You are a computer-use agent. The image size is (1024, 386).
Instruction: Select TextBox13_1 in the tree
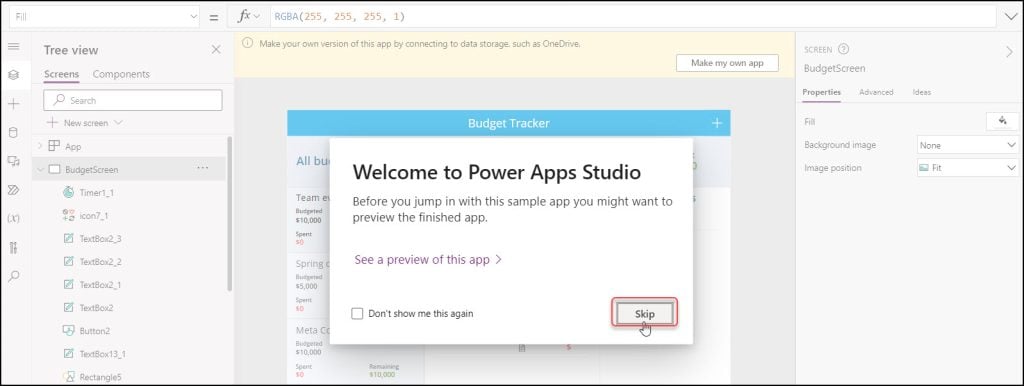point(103,354)
